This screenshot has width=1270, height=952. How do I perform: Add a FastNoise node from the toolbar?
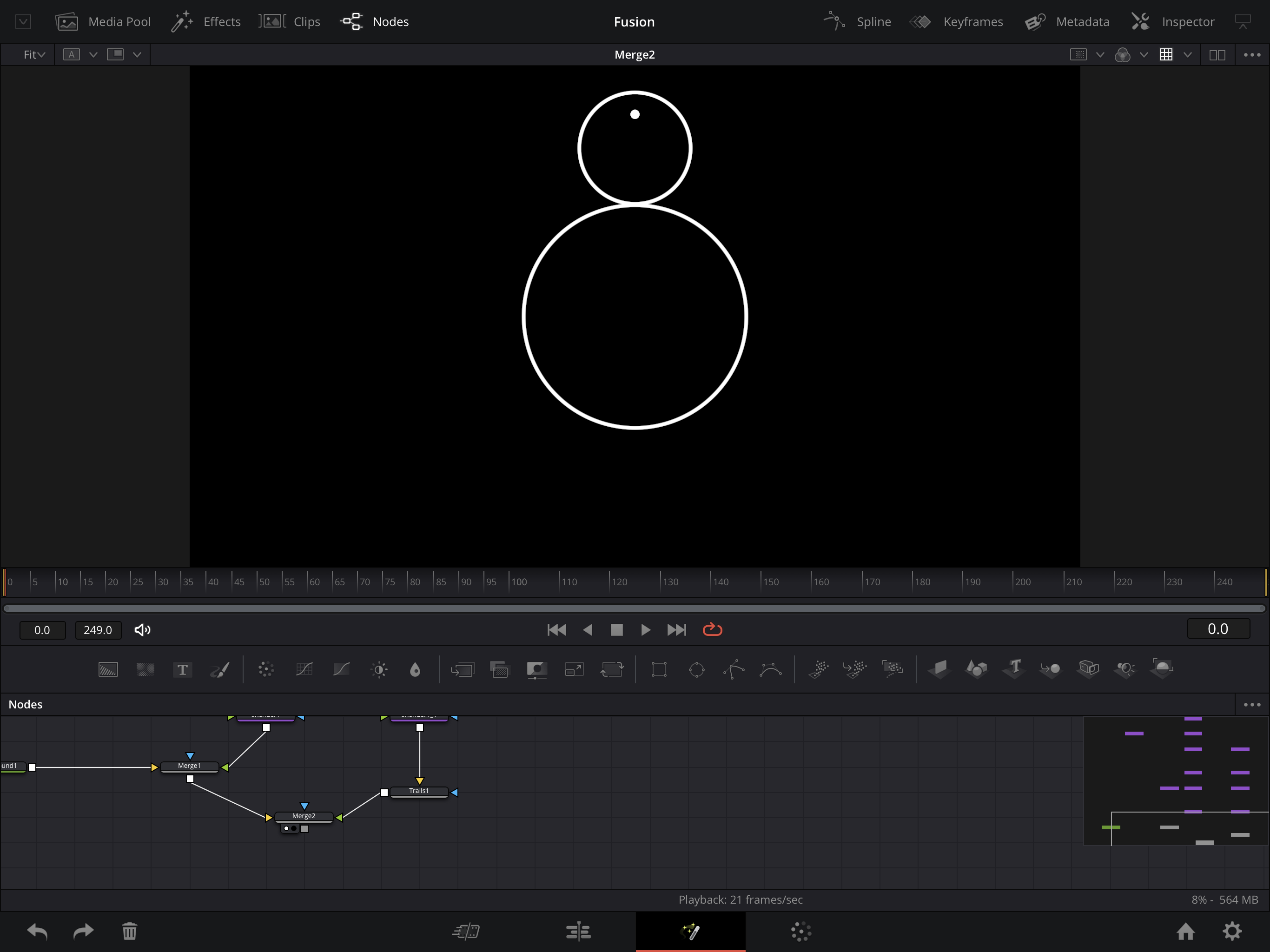[145, 669]
